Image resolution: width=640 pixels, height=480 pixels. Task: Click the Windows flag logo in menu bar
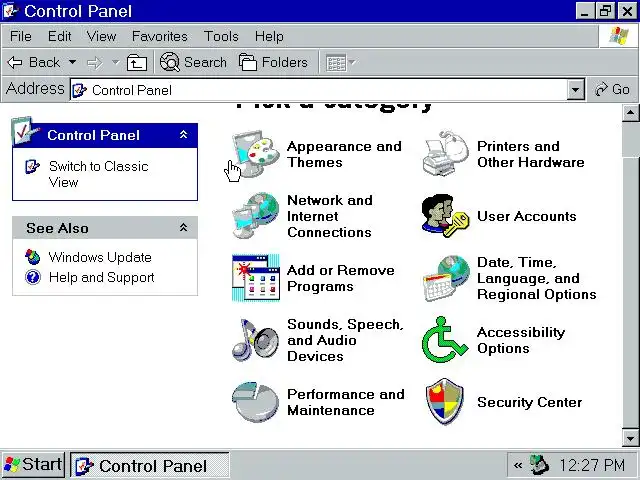point(618,36)
